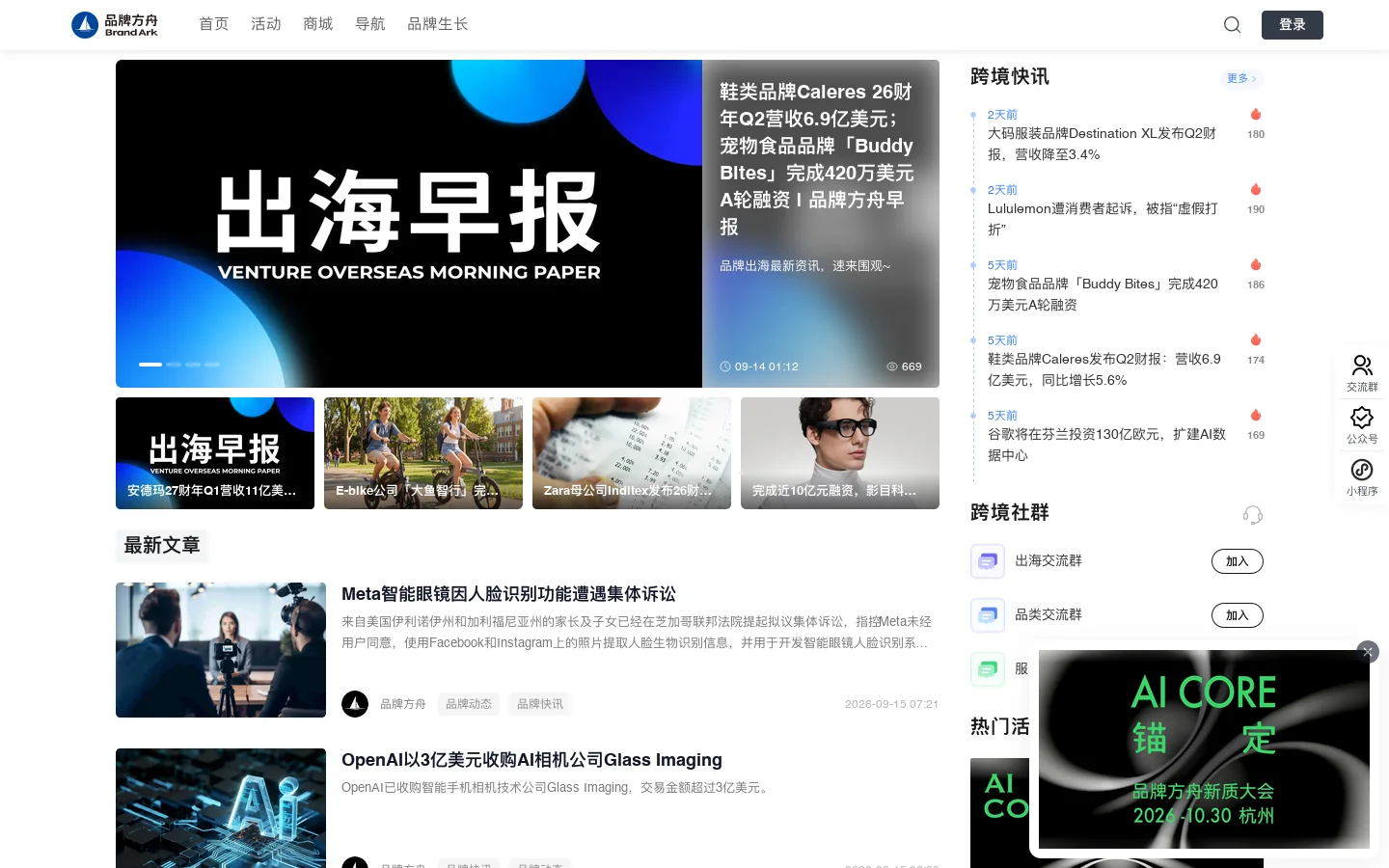Open thumbnail 完成近10亿元融资
1389x868 pixels.
tap(840, 453)
